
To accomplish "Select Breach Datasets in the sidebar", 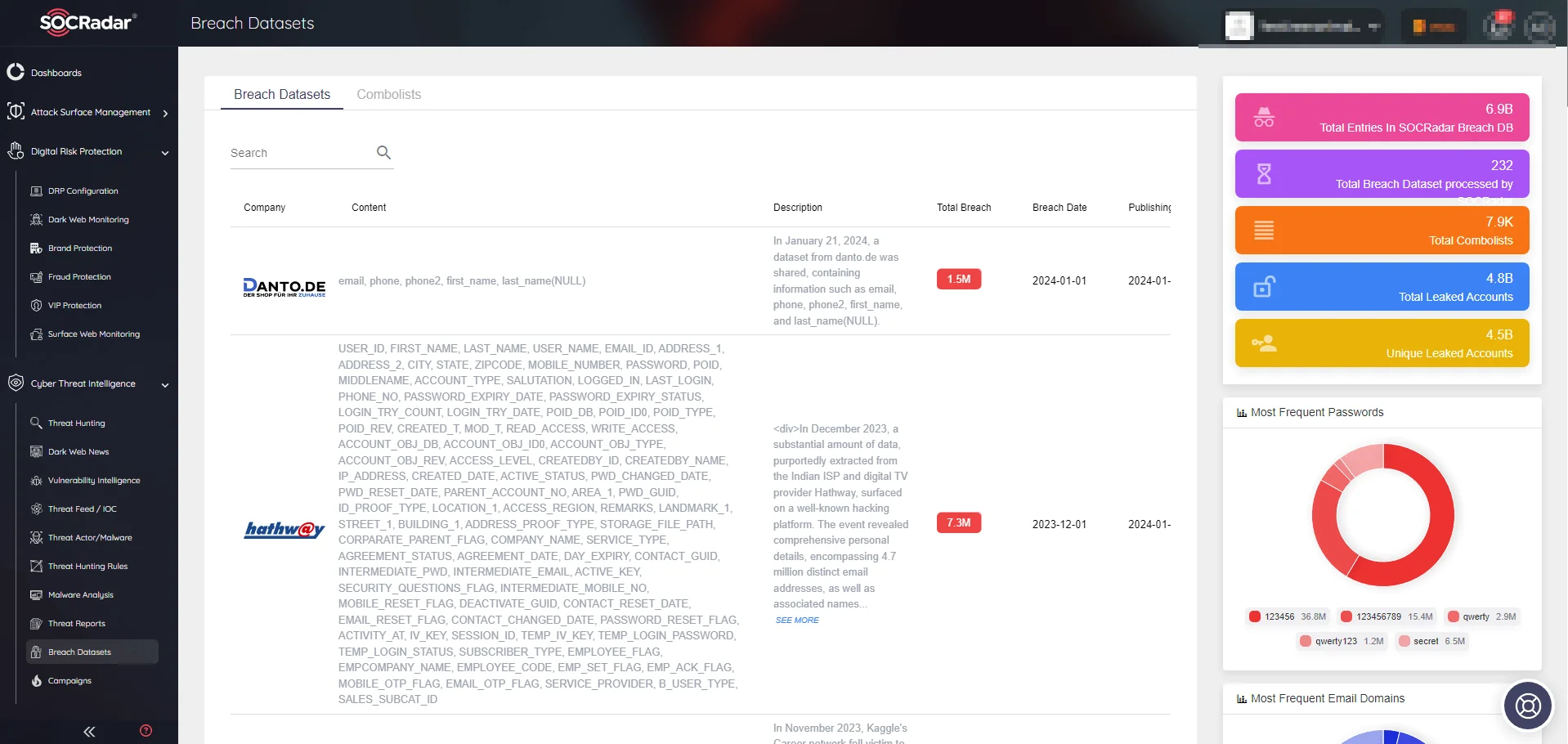I will pos(92,652).
